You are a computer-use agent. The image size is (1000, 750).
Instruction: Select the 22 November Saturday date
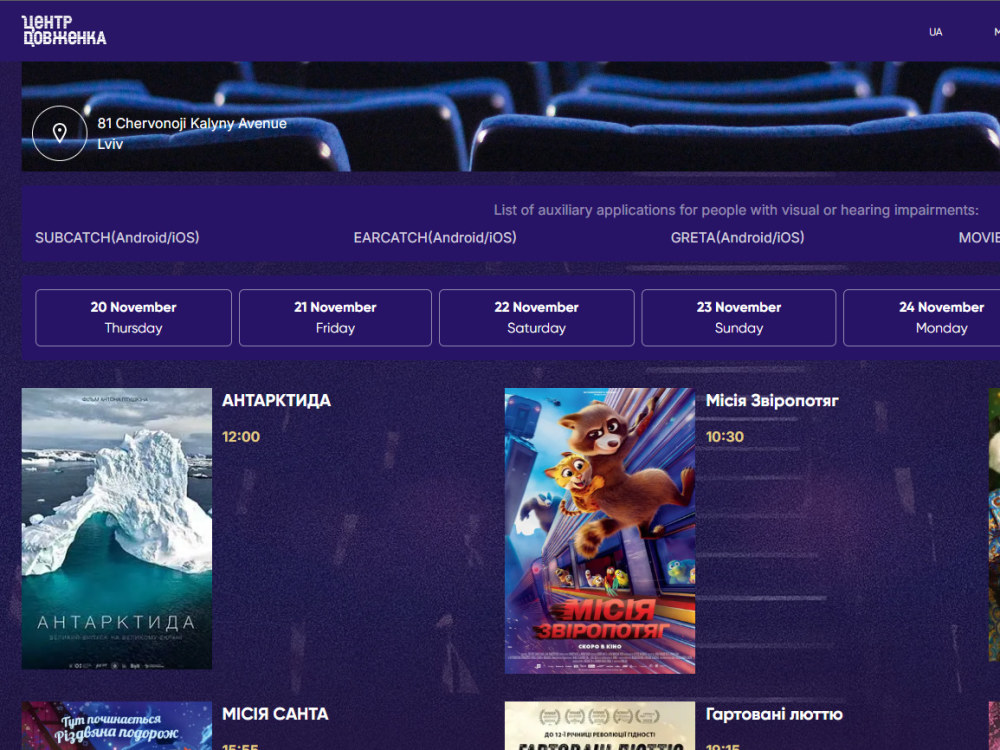point(536,318)
